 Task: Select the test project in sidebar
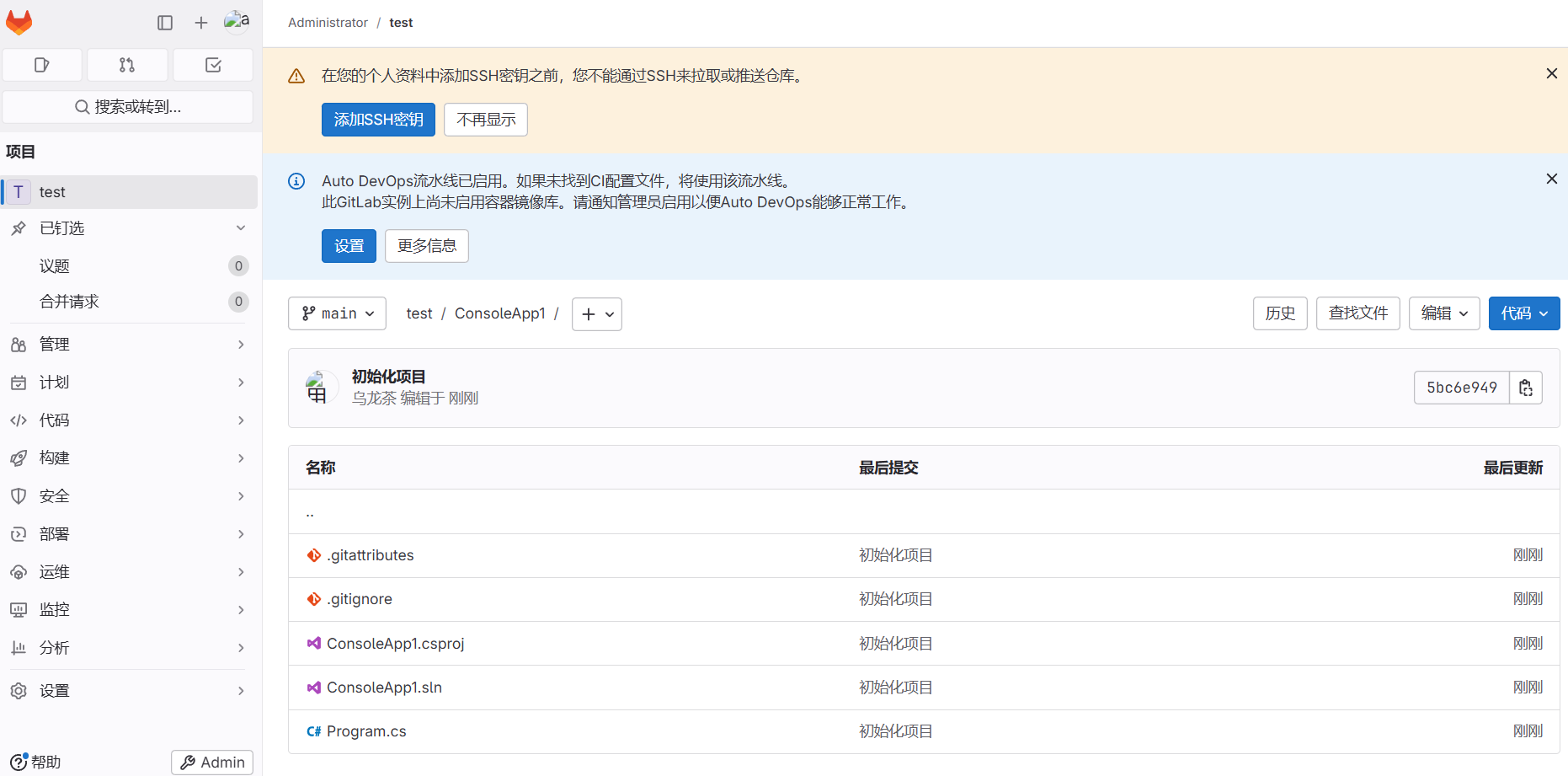click(x=130, y=192)
